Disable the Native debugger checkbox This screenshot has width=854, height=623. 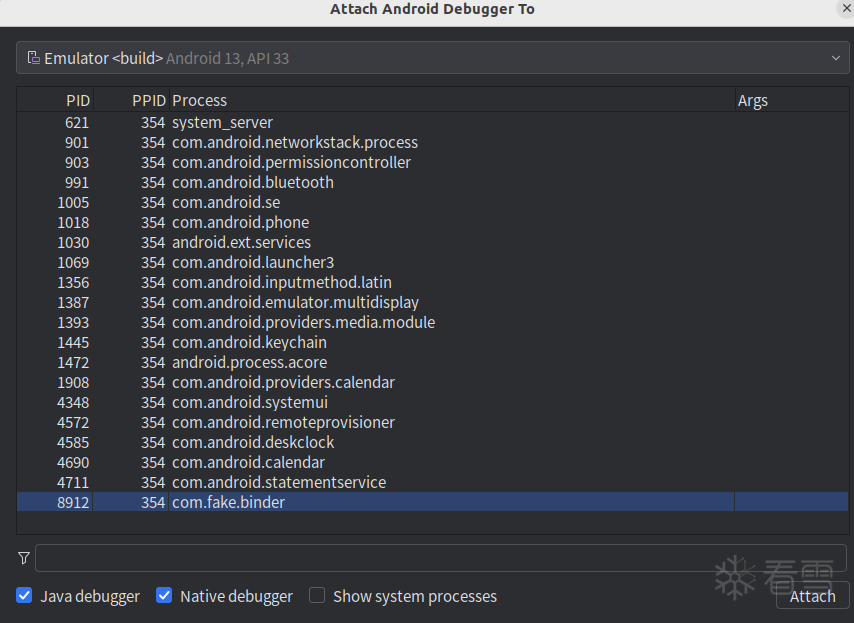click(165, 596)
